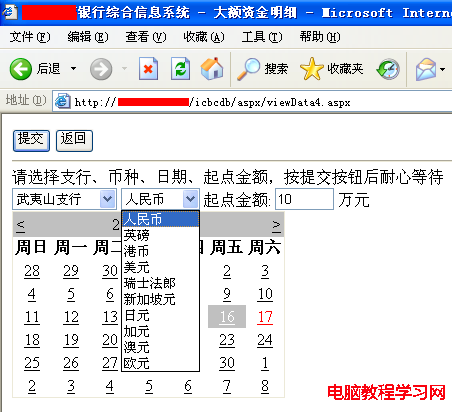This screenshot has width=452, height=413.
Task: Go to previous month with < link
Action: tap(20, 225)
